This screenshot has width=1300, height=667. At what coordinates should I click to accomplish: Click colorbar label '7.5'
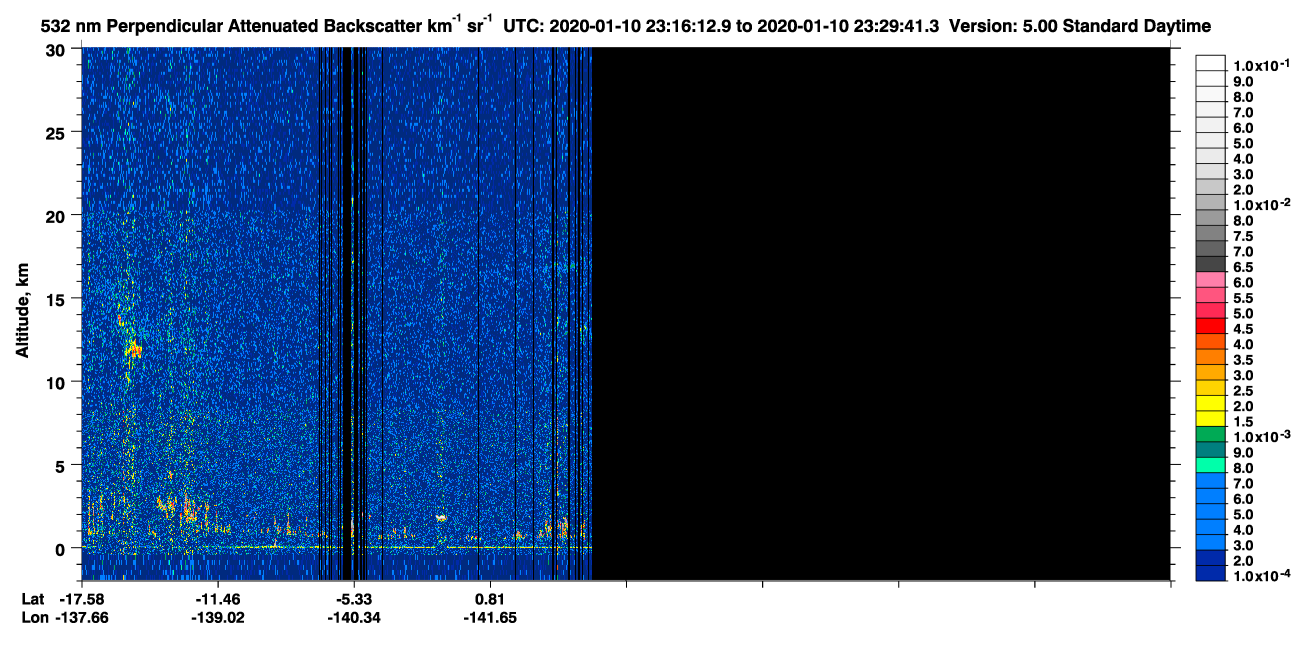1244,235
